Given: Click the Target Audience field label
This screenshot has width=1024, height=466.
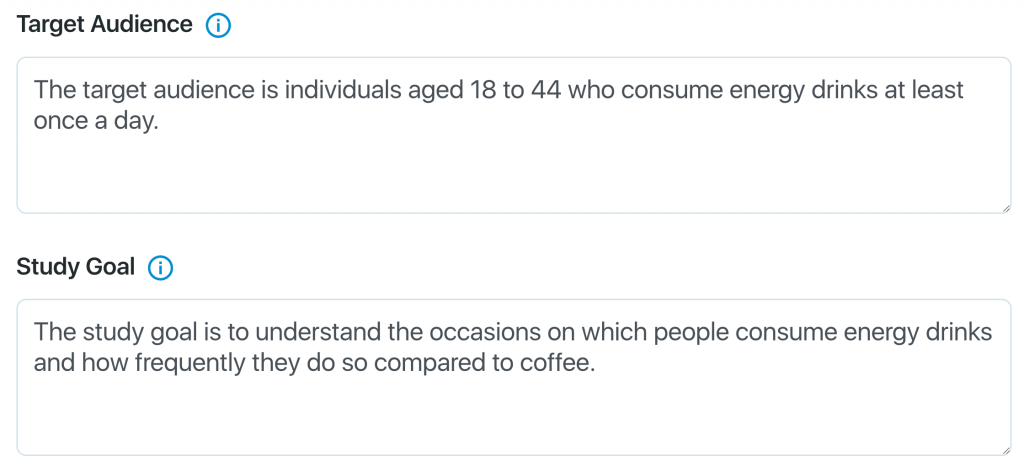Looking at the screenshot, I should 104,25.
